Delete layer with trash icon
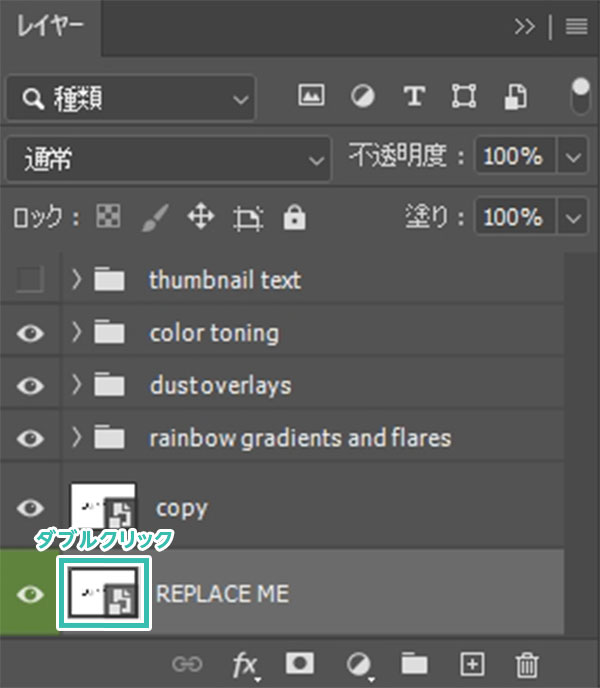Image resolution: width=600 pixels, height=688 pixels. click(x=527, y=665)
